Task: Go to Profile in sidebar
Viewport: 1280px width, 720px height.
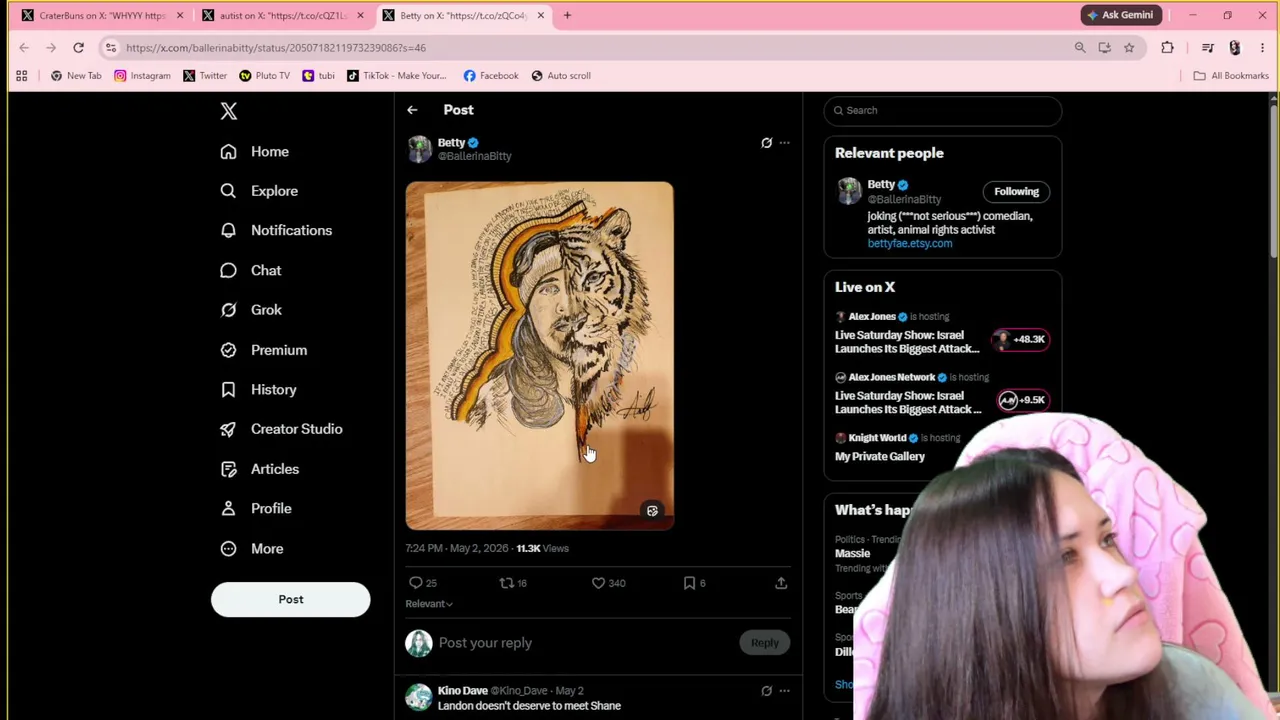Action: click(256, 508)
